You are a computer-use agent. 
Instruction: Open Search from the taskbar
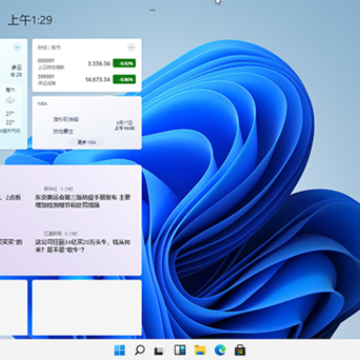[x=140, y=350]
